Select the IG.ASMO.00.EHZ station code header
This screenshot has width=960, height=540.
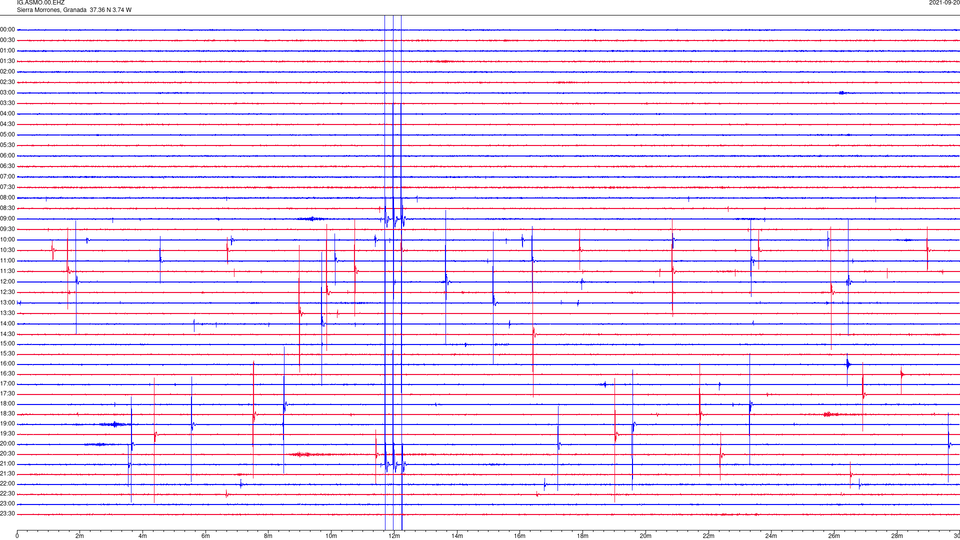[x=40, y=3]
